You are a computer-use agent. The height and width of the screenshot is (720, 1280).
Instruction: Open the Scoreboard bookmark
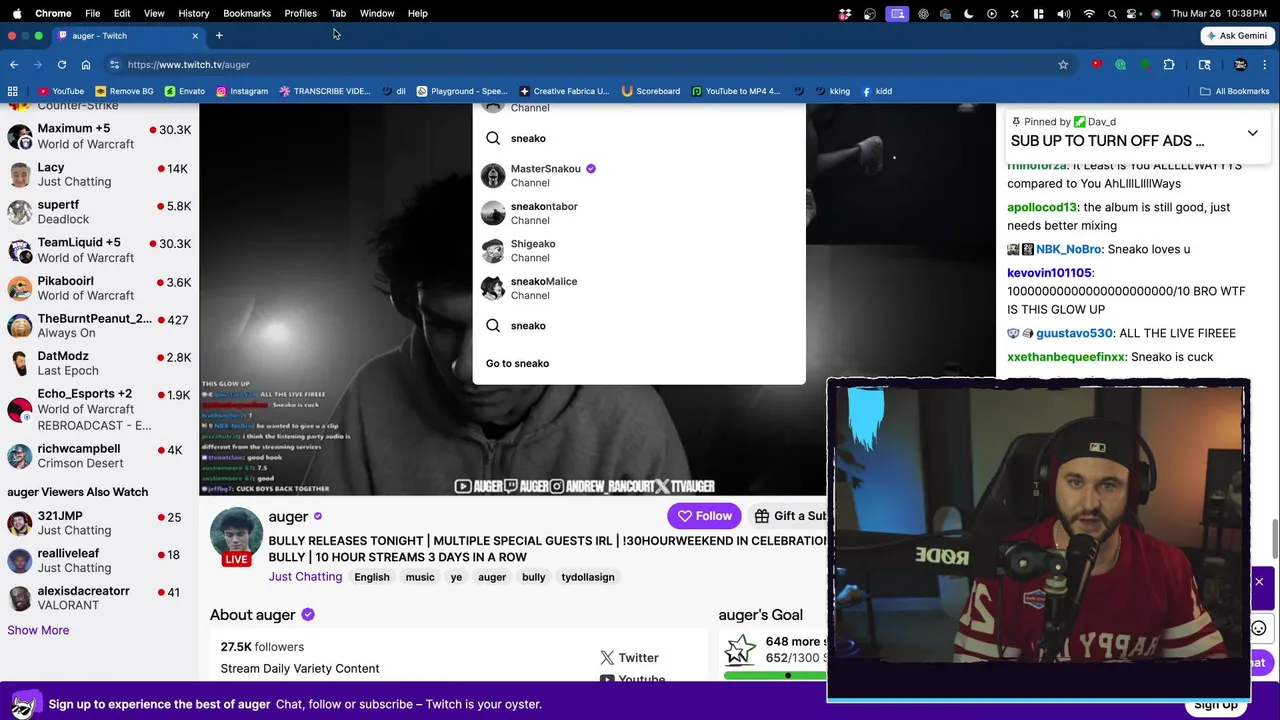(651, 91)
